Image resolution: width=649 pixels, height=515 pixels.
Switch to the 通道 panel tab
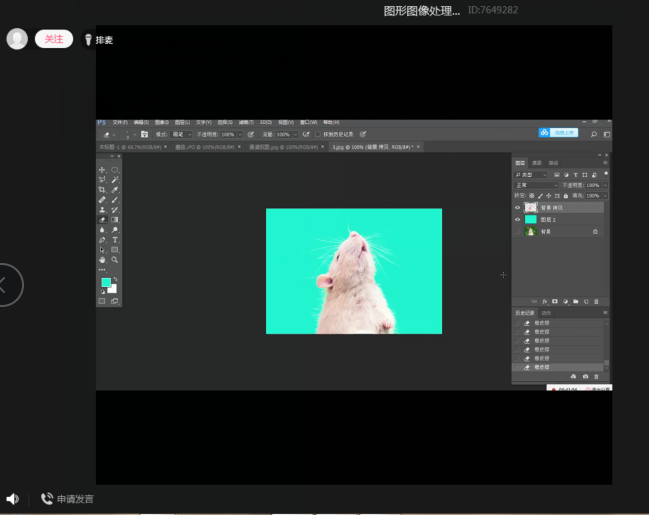click(x=537, y=163)
